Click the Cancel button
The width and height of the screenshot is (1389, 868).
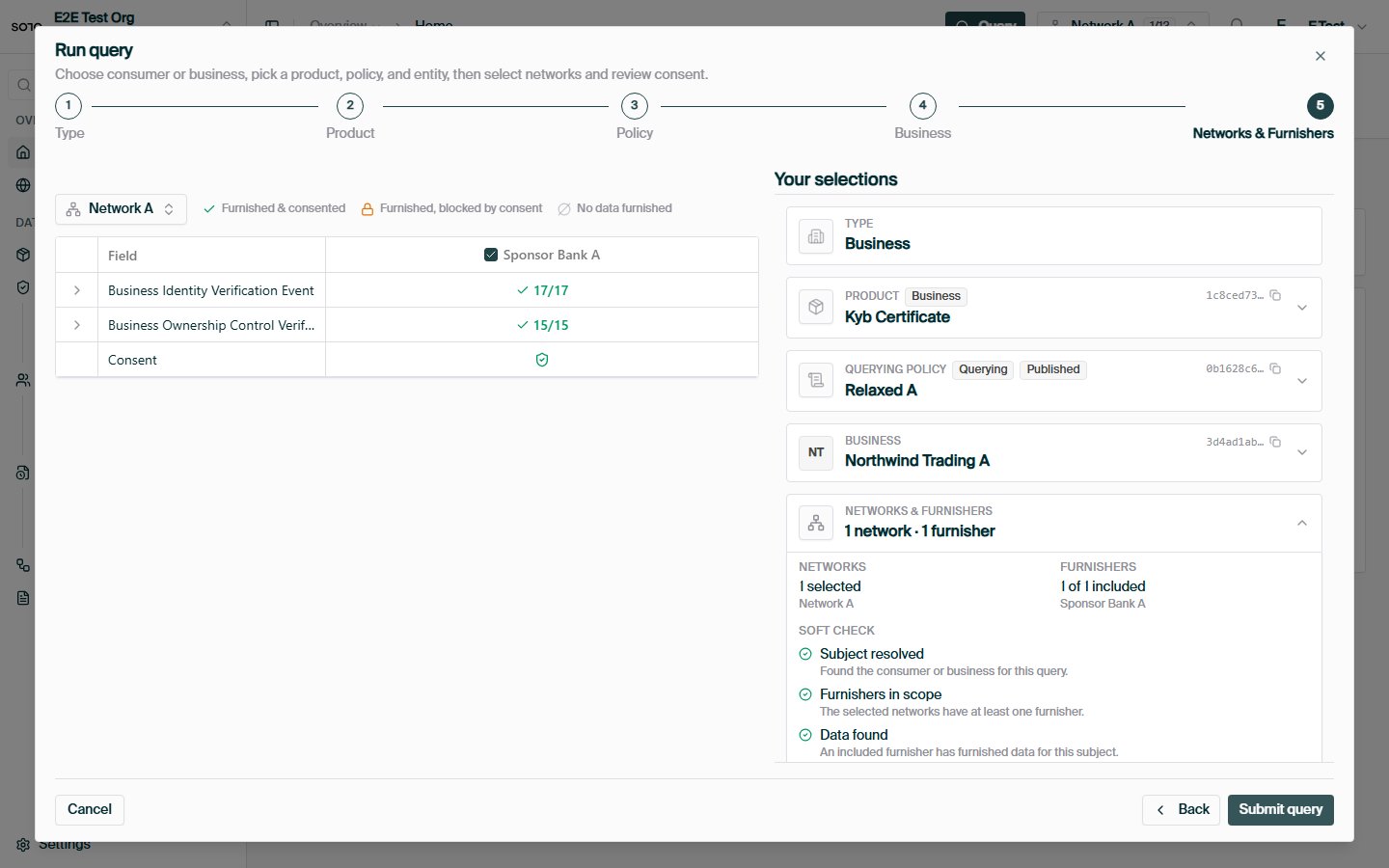pyautogui.click(x=90, y=810)
